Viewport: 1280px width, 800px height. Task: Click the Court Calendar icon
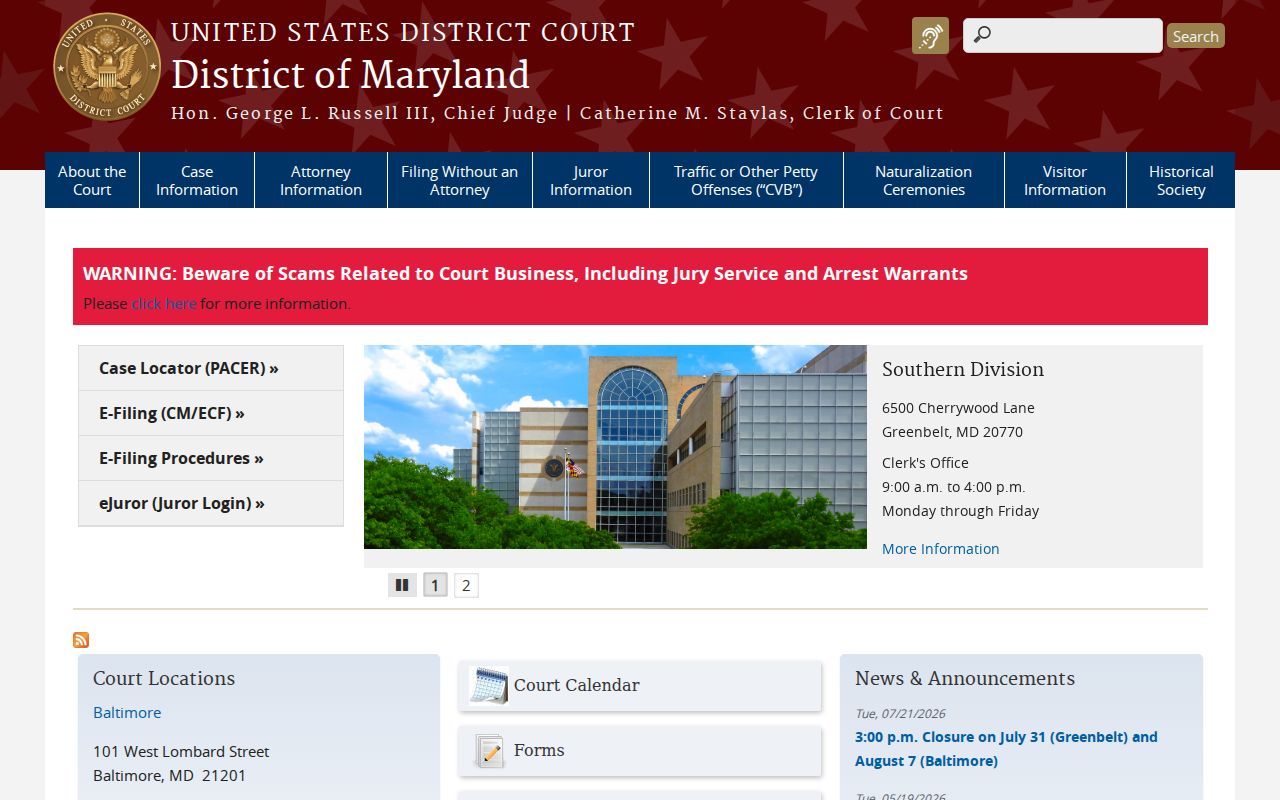488,685
